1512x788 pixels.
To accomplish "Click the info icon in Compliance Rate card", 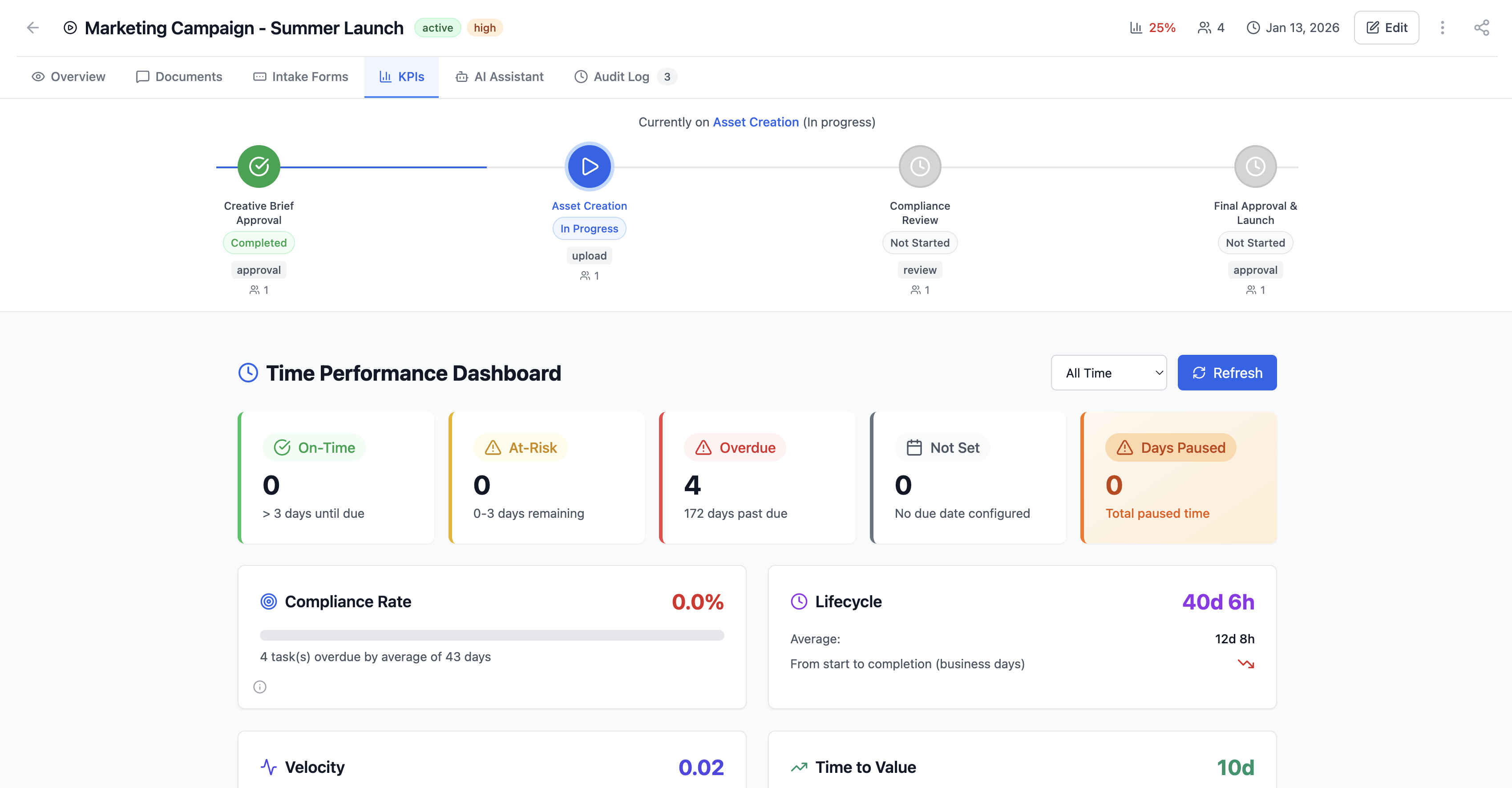I will click(x=260, y=687).
